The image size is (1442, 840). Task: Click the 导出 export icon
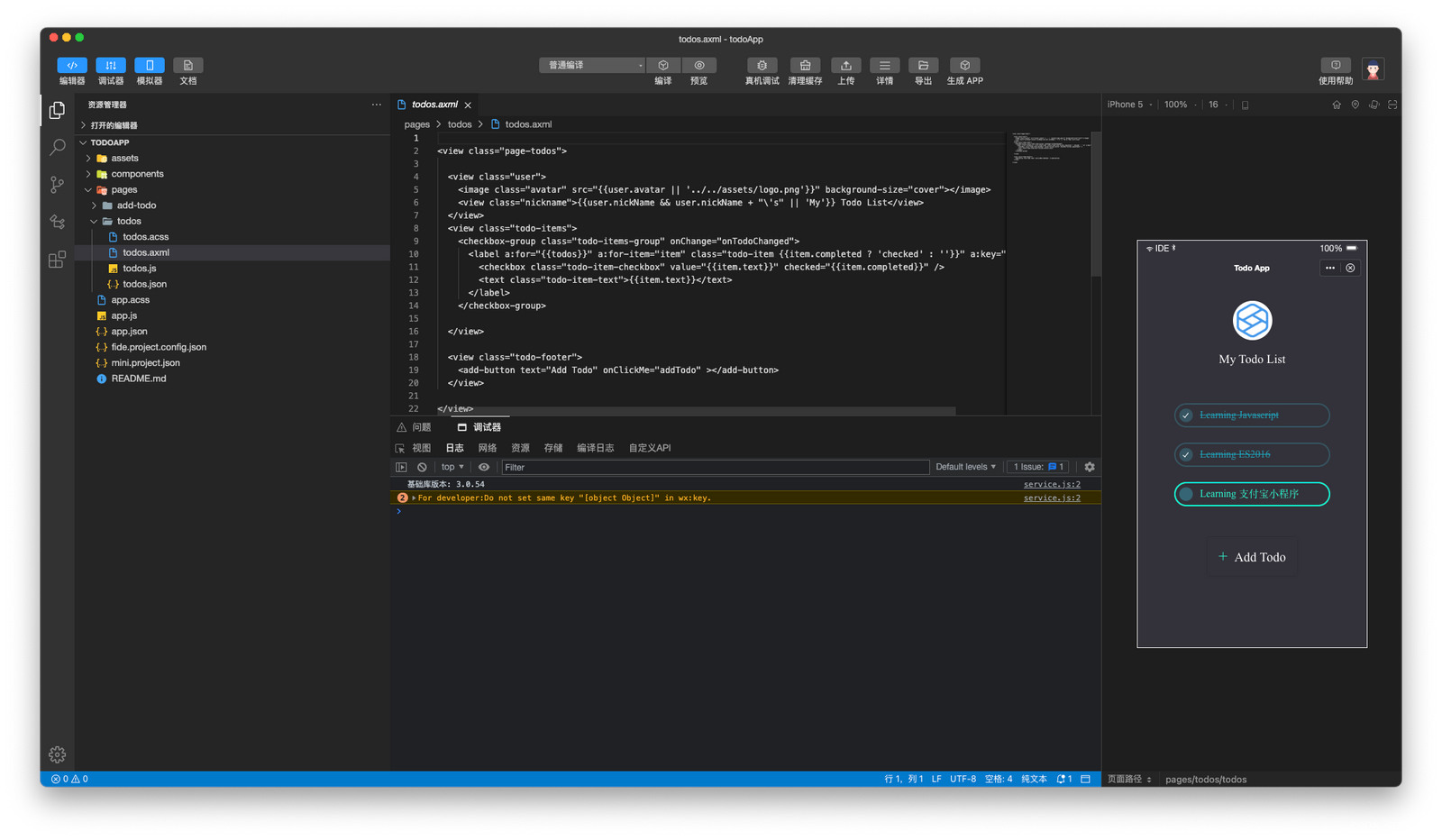click(x=923, y=65)
